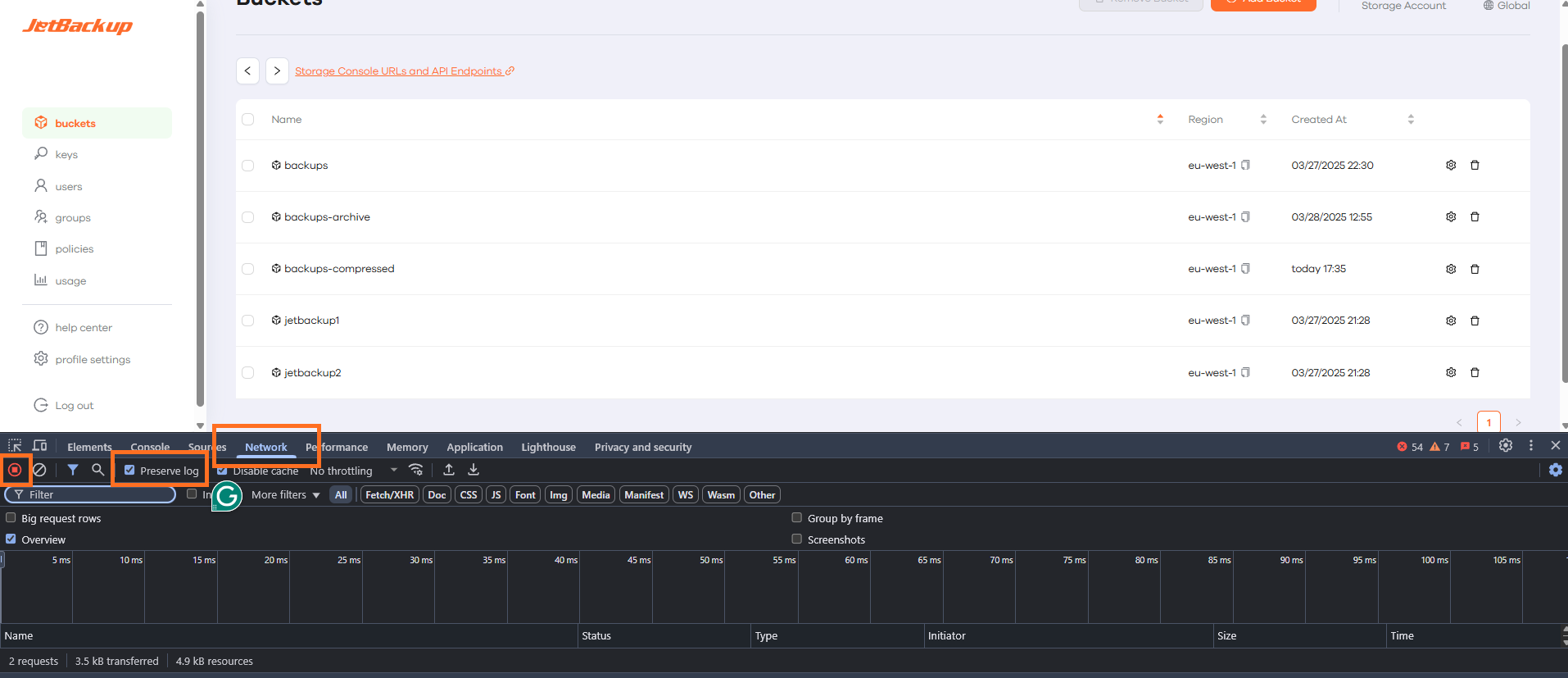The image size is (1568, 678).
Task: Sort buckets by Region column arrows
Action: pyautogui.click(x=1263, y=119)
